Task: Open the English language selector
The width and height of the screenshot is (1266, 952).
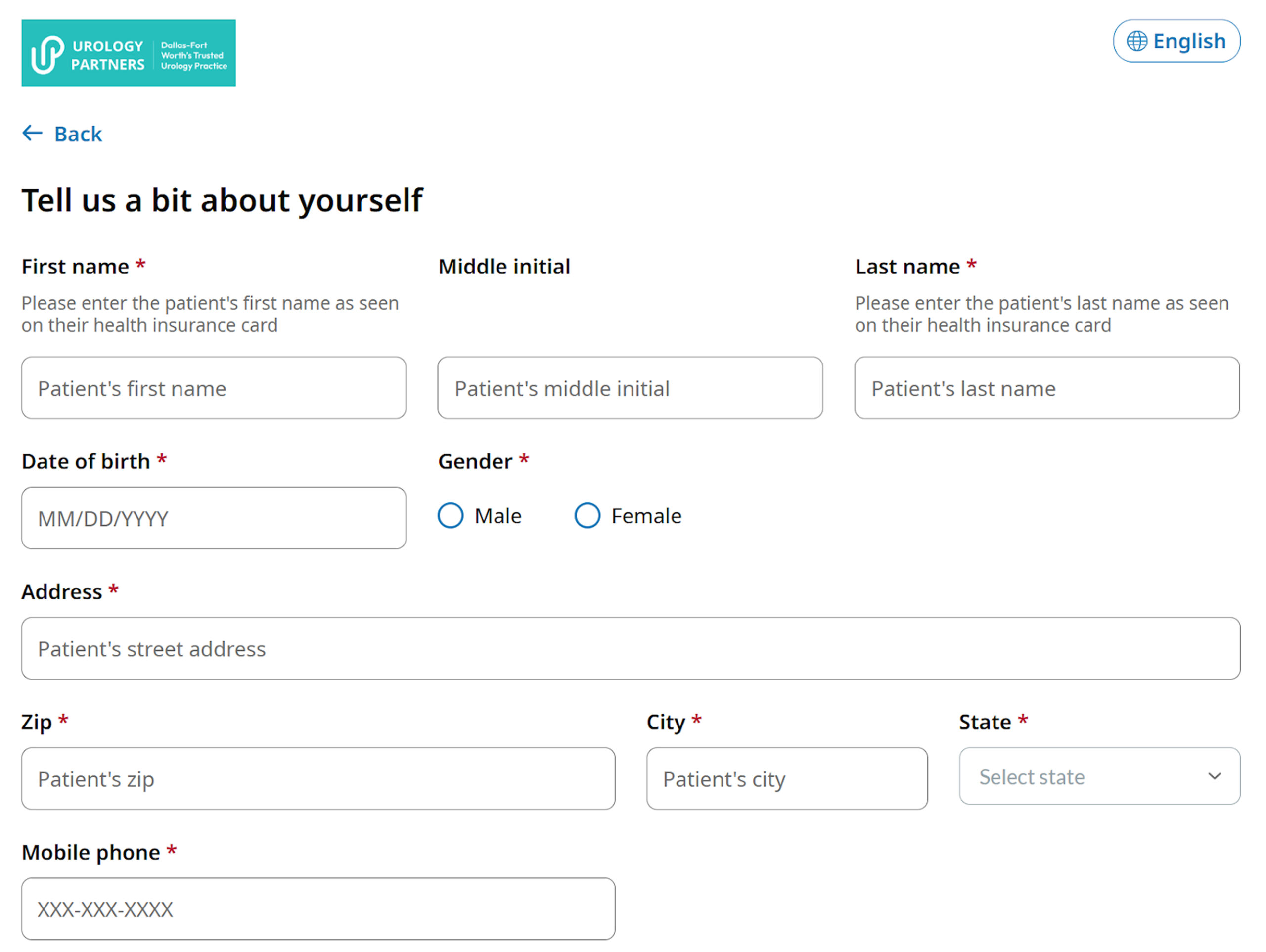Action: click(x=1176, y=41)
